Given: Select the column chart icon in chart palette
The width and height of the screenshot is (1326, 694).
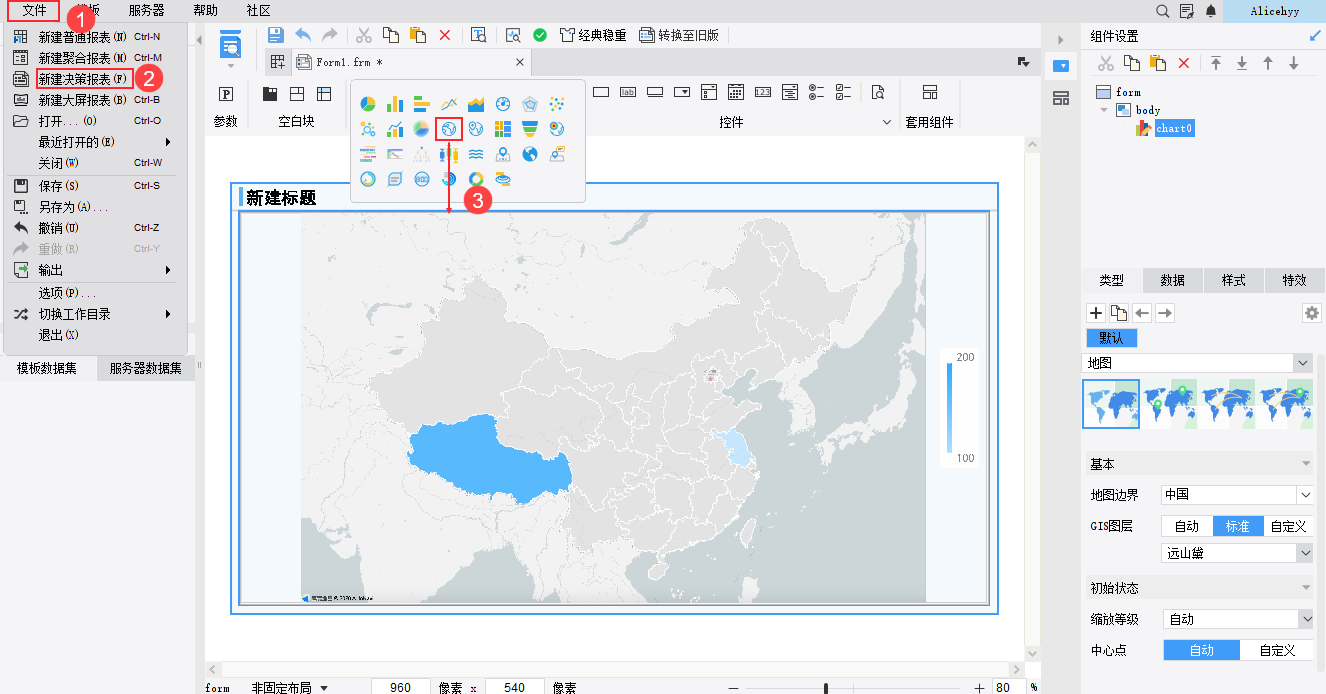Looking at the screenshot, I should point(395,104).
